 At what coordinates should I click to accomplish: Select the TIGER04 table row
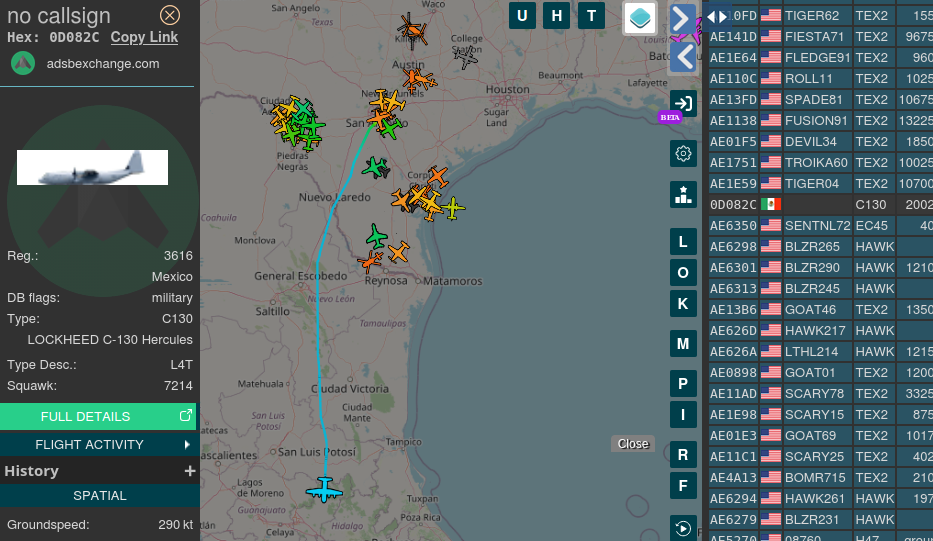(x=821, y=183)
